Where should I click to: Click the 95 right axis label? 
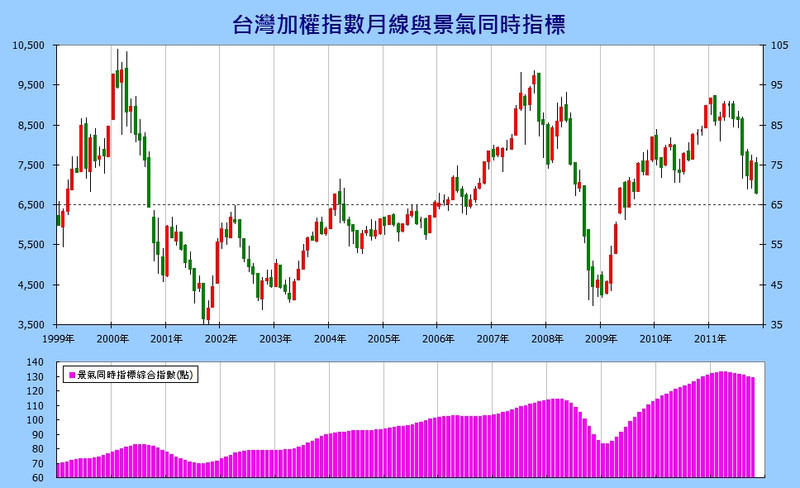777,85
